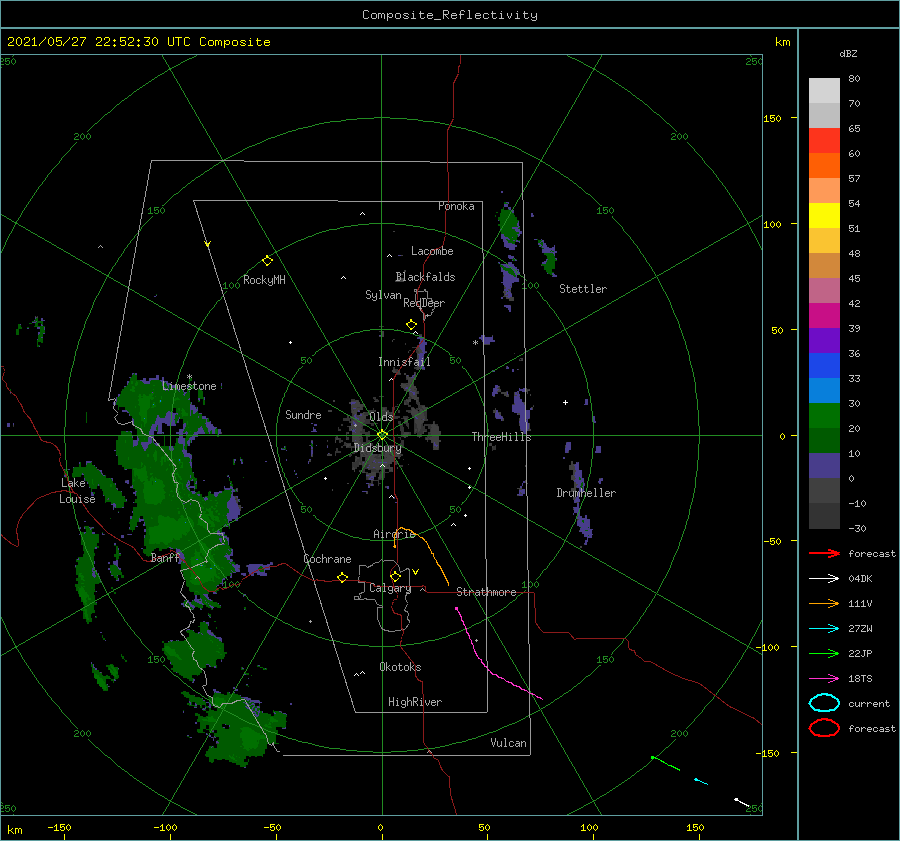Click the green 22JP arrow icon

click(824, 653)
